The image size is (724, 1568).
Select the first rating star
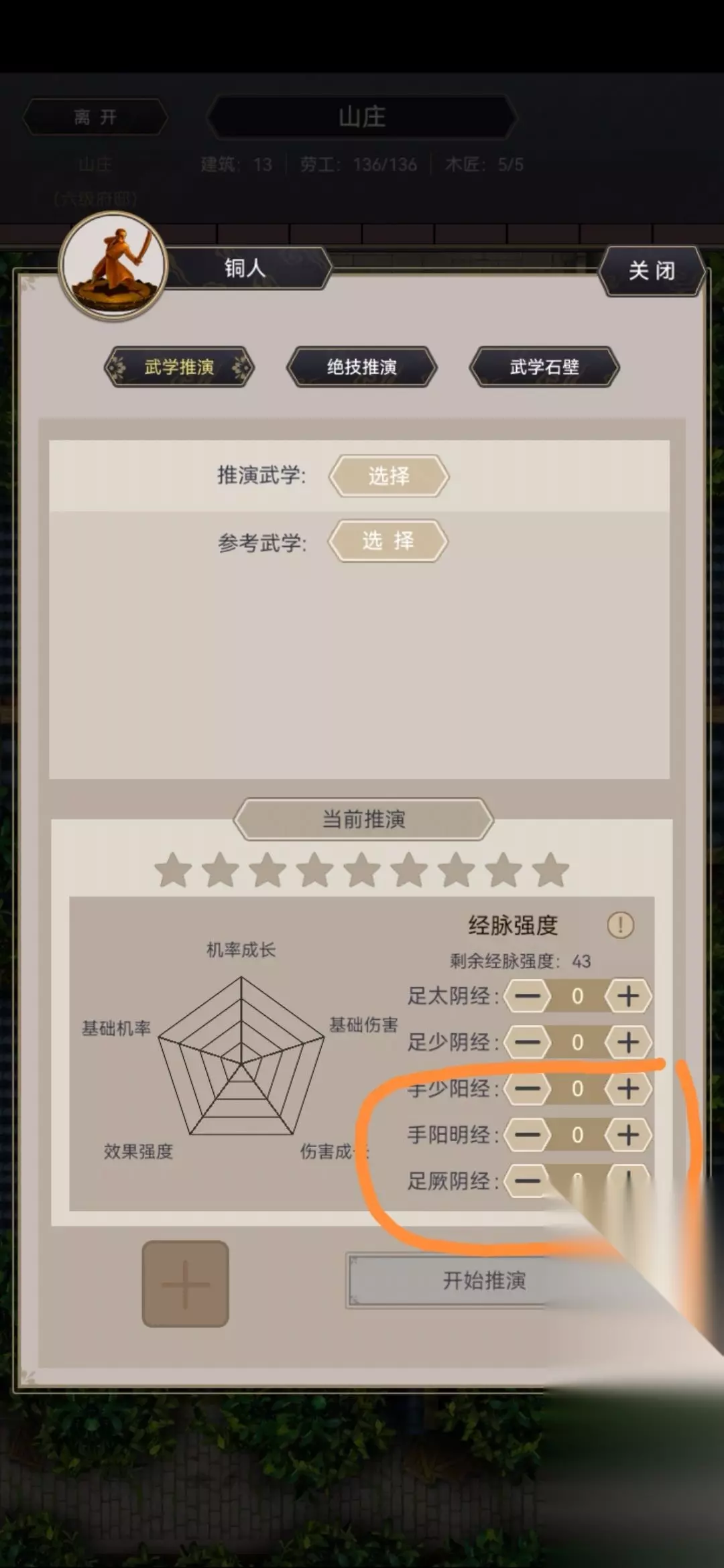[x=173, y=870]
